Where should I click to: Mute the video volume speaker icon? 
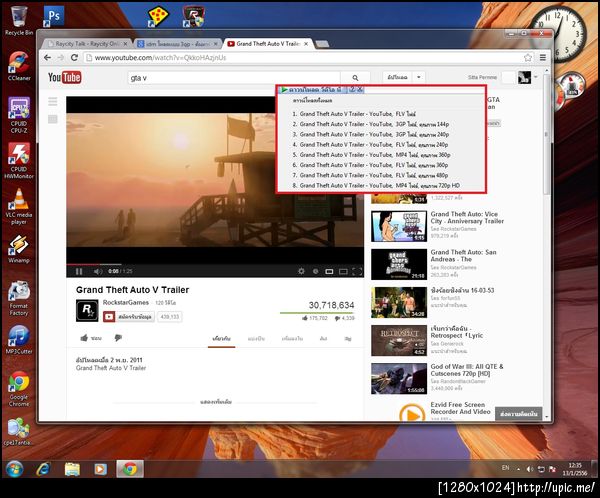pyautogui.click(x=98, y=271)
